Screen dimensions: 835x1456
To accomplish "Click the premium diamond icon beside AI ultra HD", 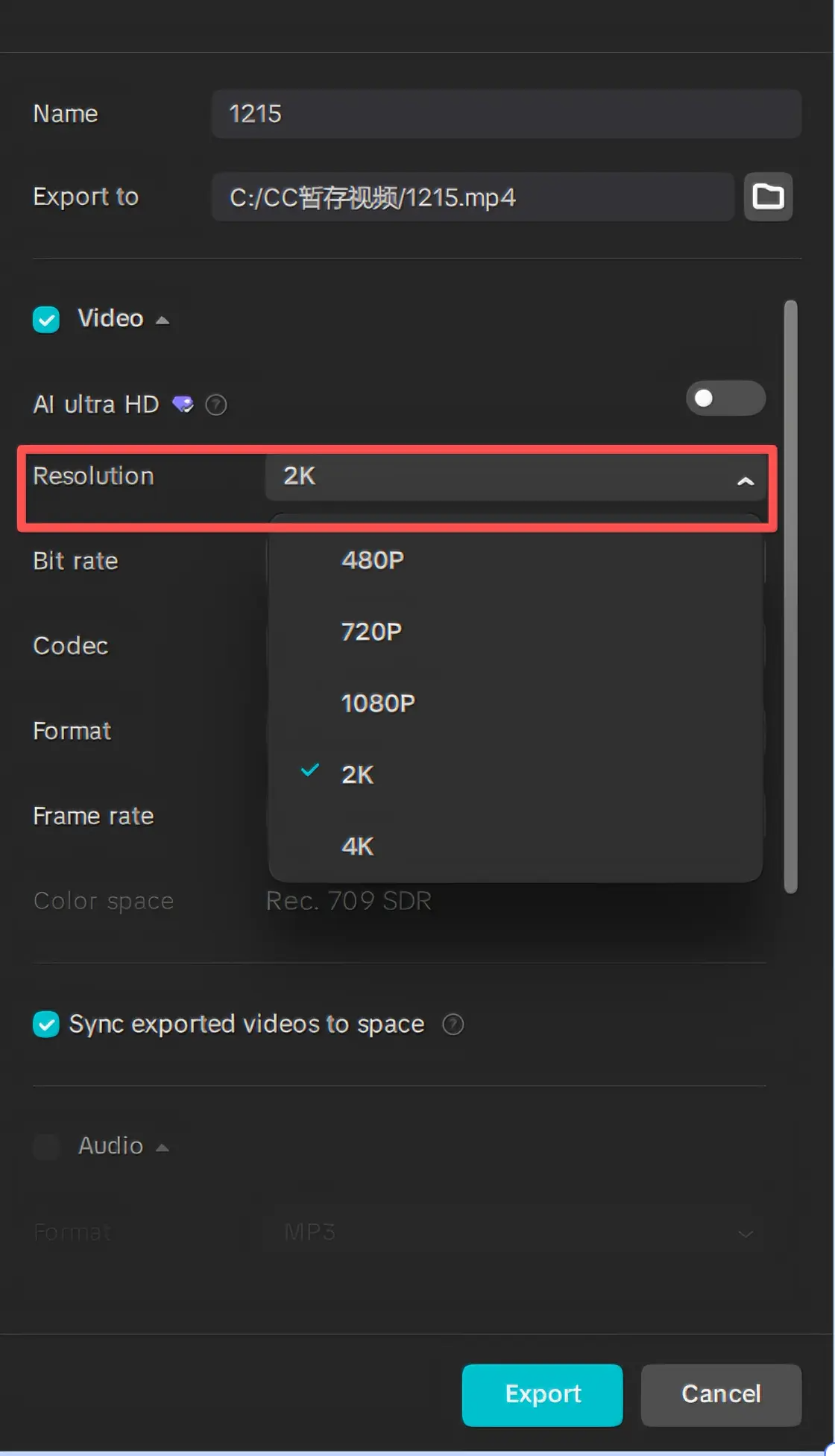I will point(183,404).
